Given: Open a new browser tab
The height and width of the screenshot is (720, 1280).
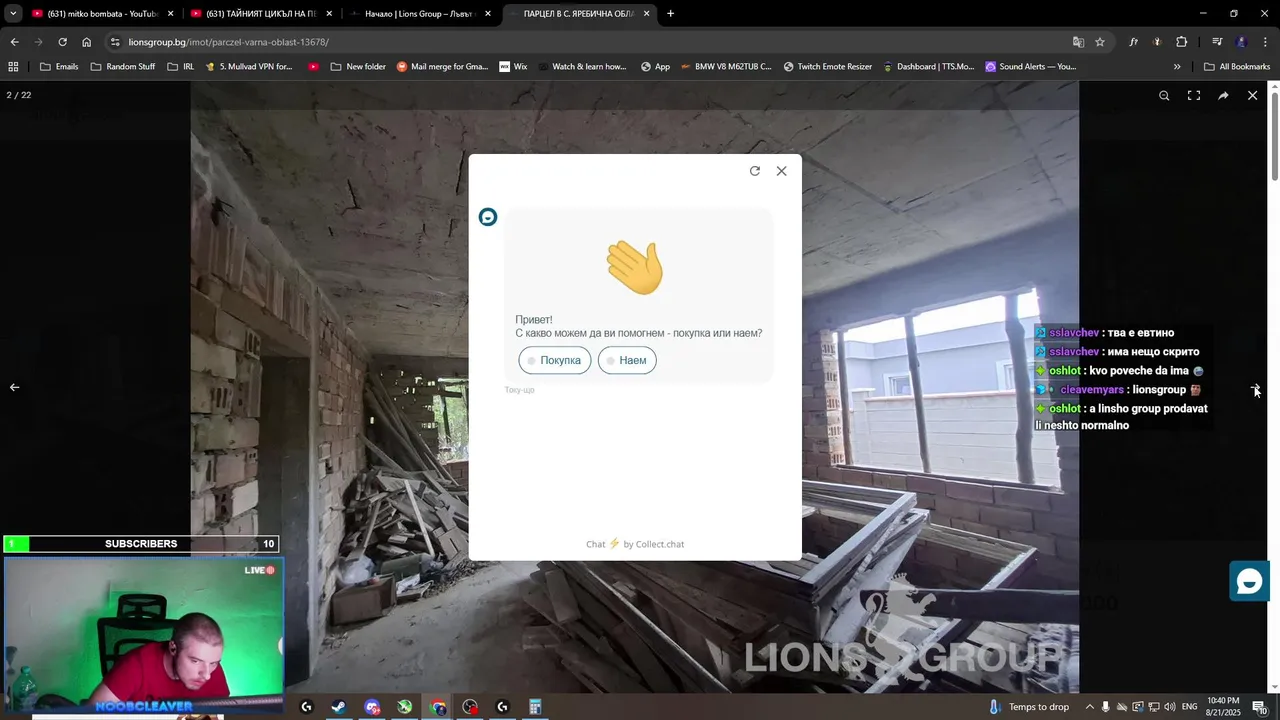Looking at the screenshot, I should (x=670, y=14).
